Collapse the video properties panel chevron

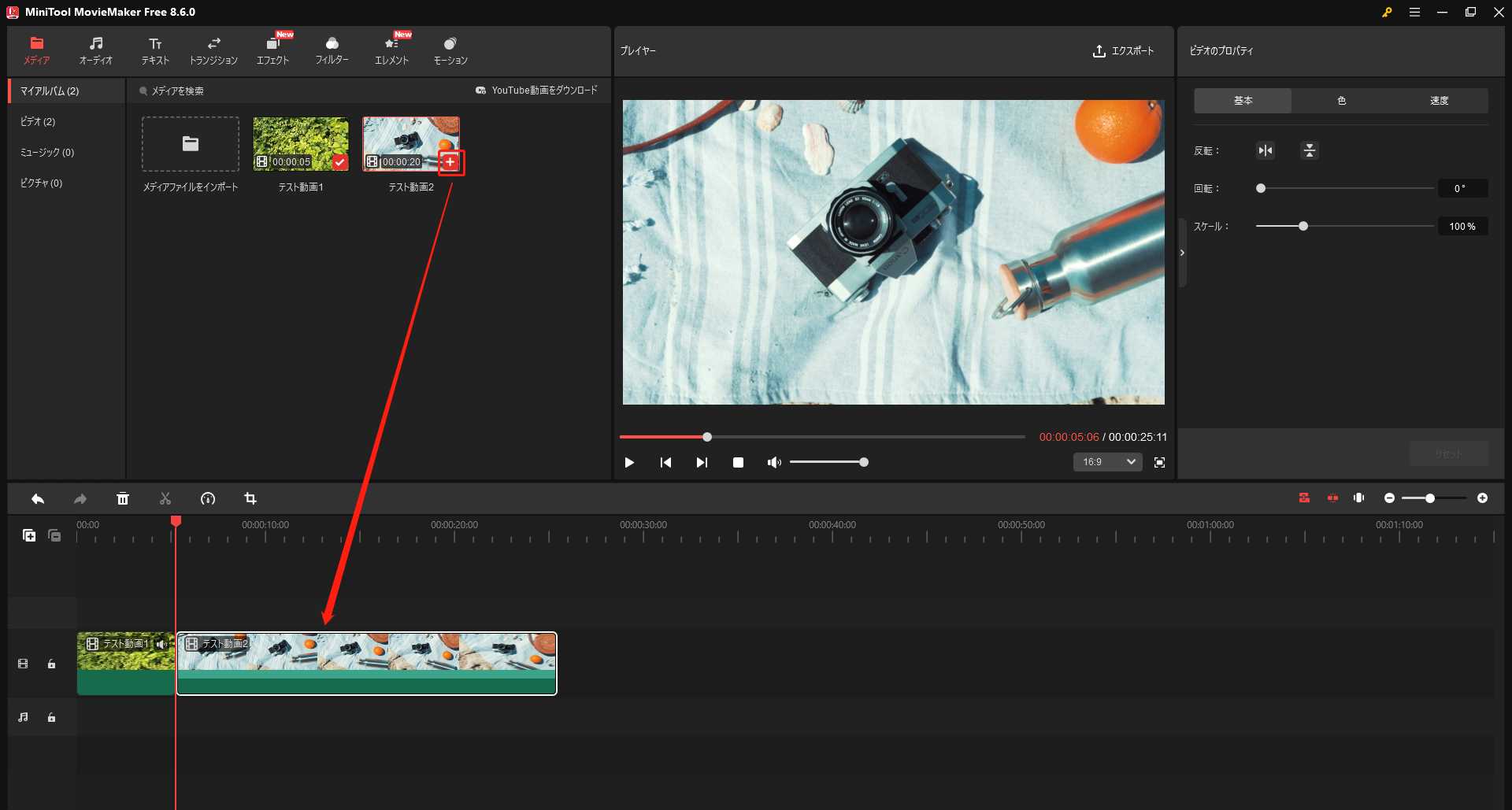point(1182,252)
